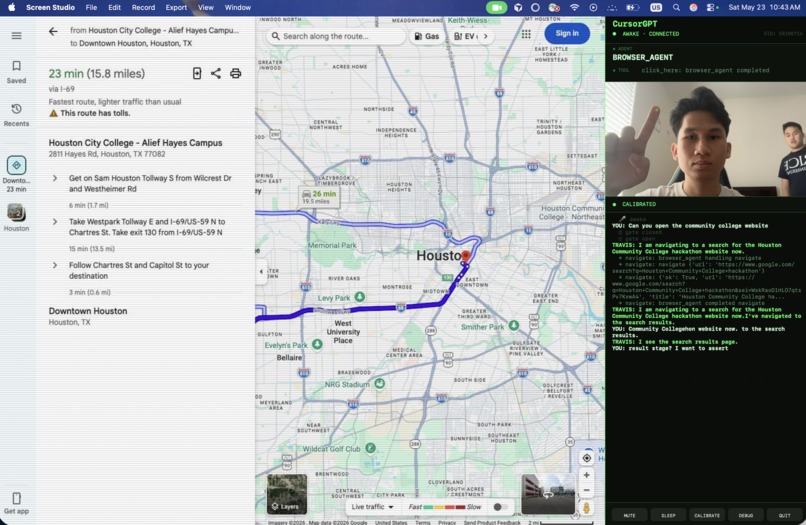Open the Google Maps hamburger menu
806x525 pixels.
coord(16,35)
